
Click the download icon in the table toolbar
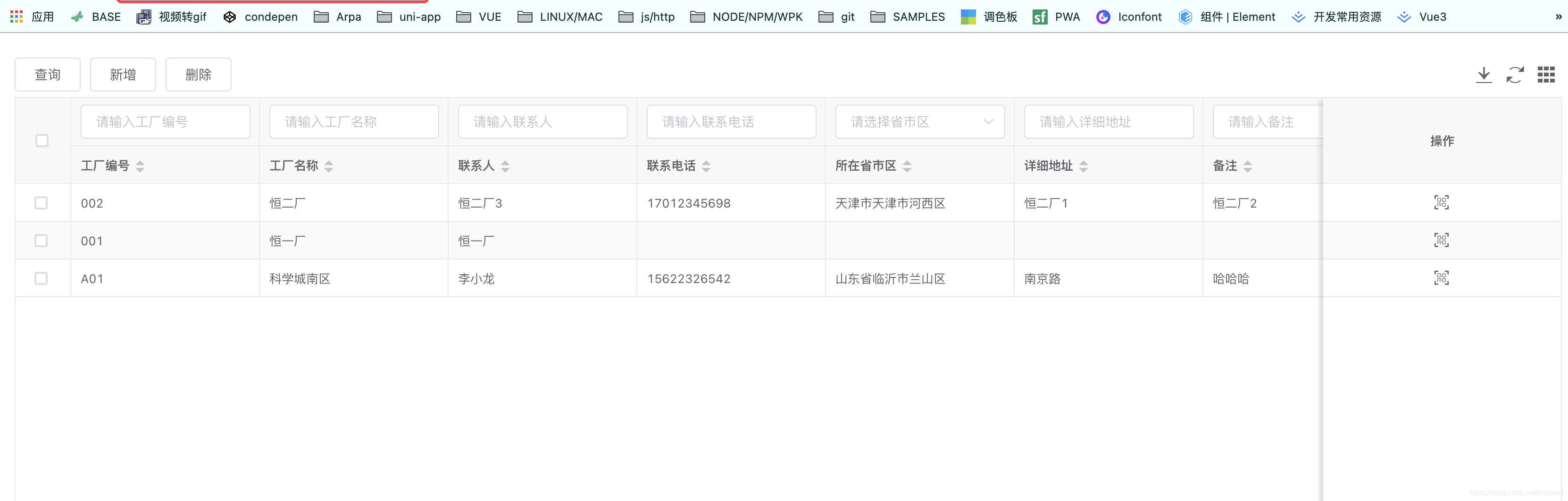1484,75
